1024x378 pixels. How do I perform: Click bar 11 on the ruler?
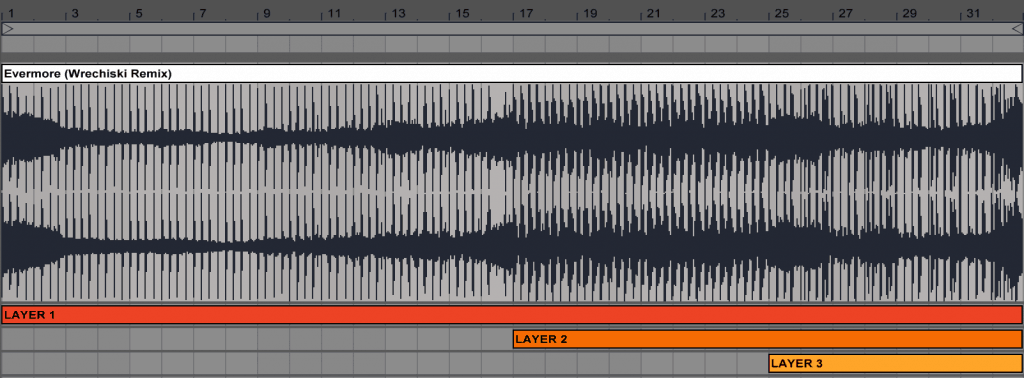pyautogui.click(x=334, y=13)
